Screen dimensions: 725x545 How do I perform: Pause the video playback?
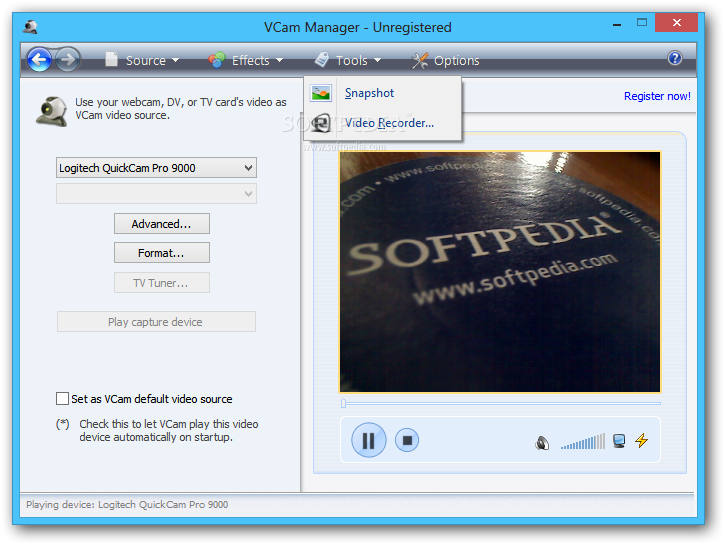[x=369, y=440]
